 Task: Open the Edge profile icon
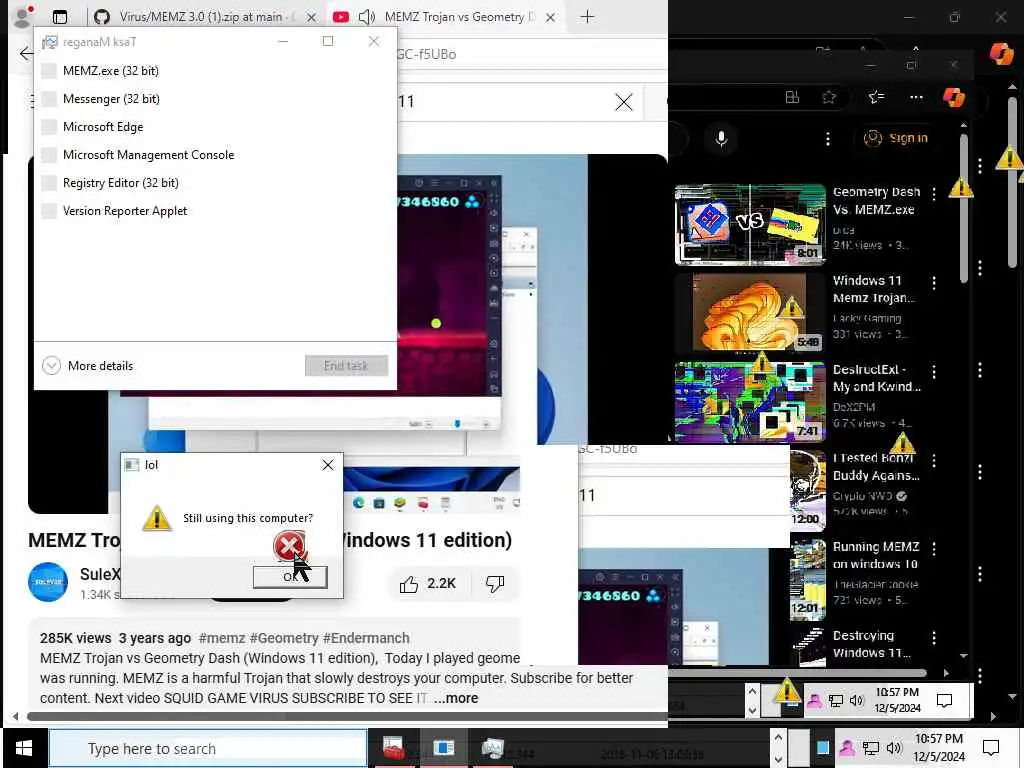point(23,17)
